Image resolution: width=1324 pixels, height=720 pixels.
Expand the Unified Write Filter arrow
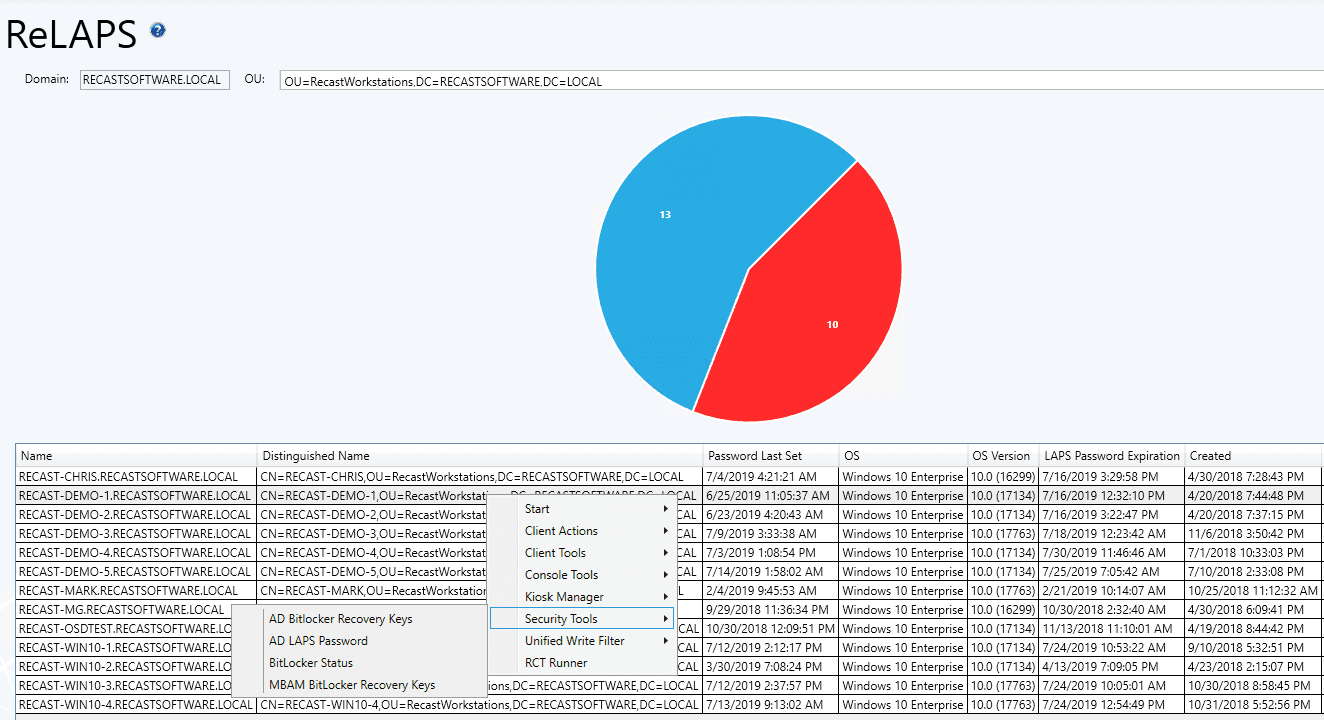point(666,641)
